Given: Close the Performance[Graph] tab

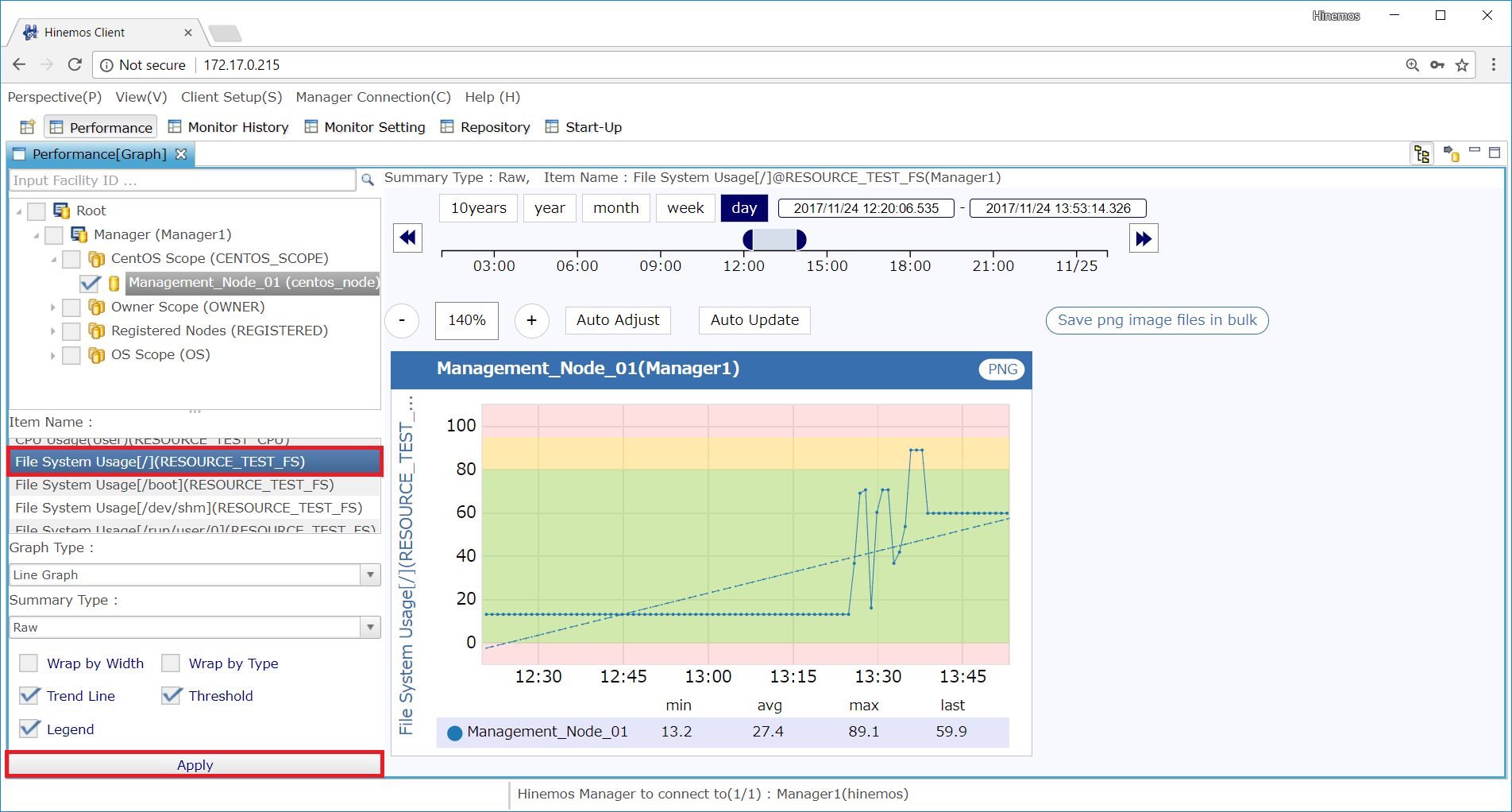Looking at the screenshot, I should tap(181, 154).
